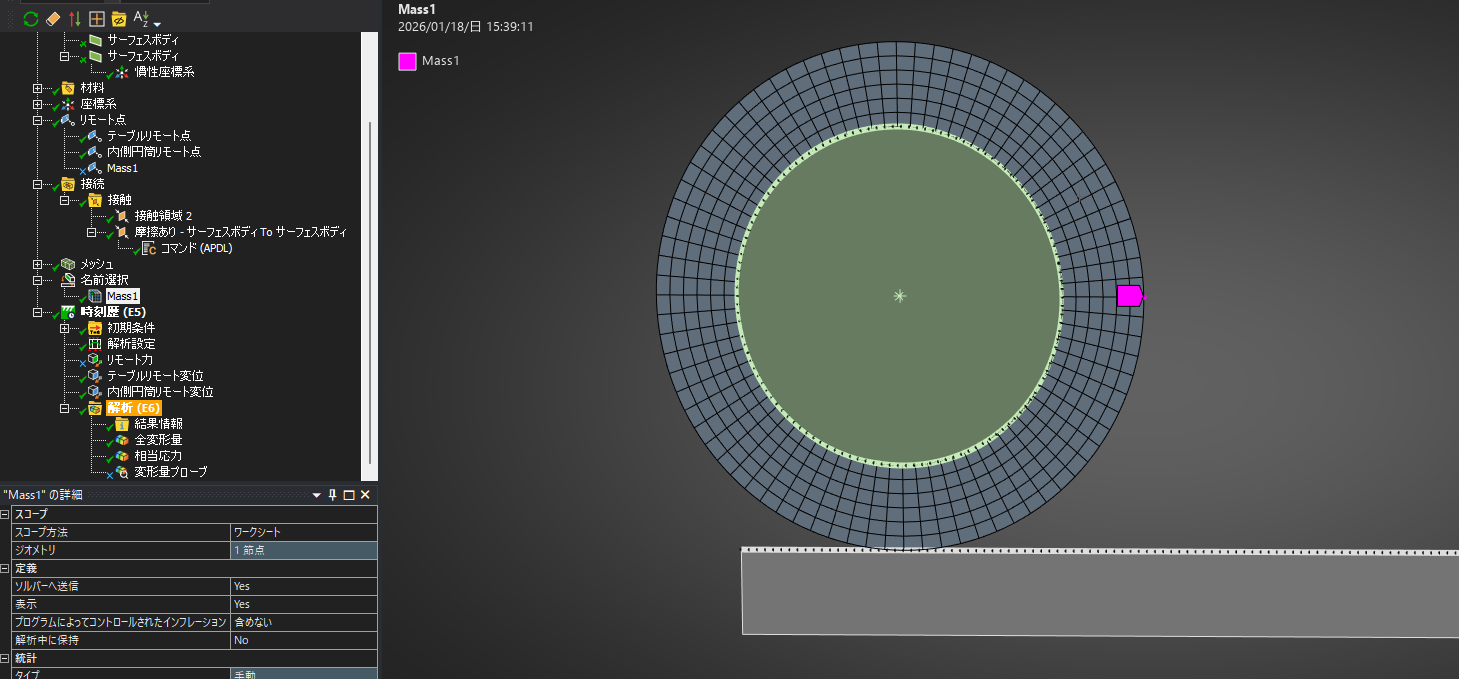Select the リモート力 remote force icon
The image size is (1459, 679).
point(95,360)
